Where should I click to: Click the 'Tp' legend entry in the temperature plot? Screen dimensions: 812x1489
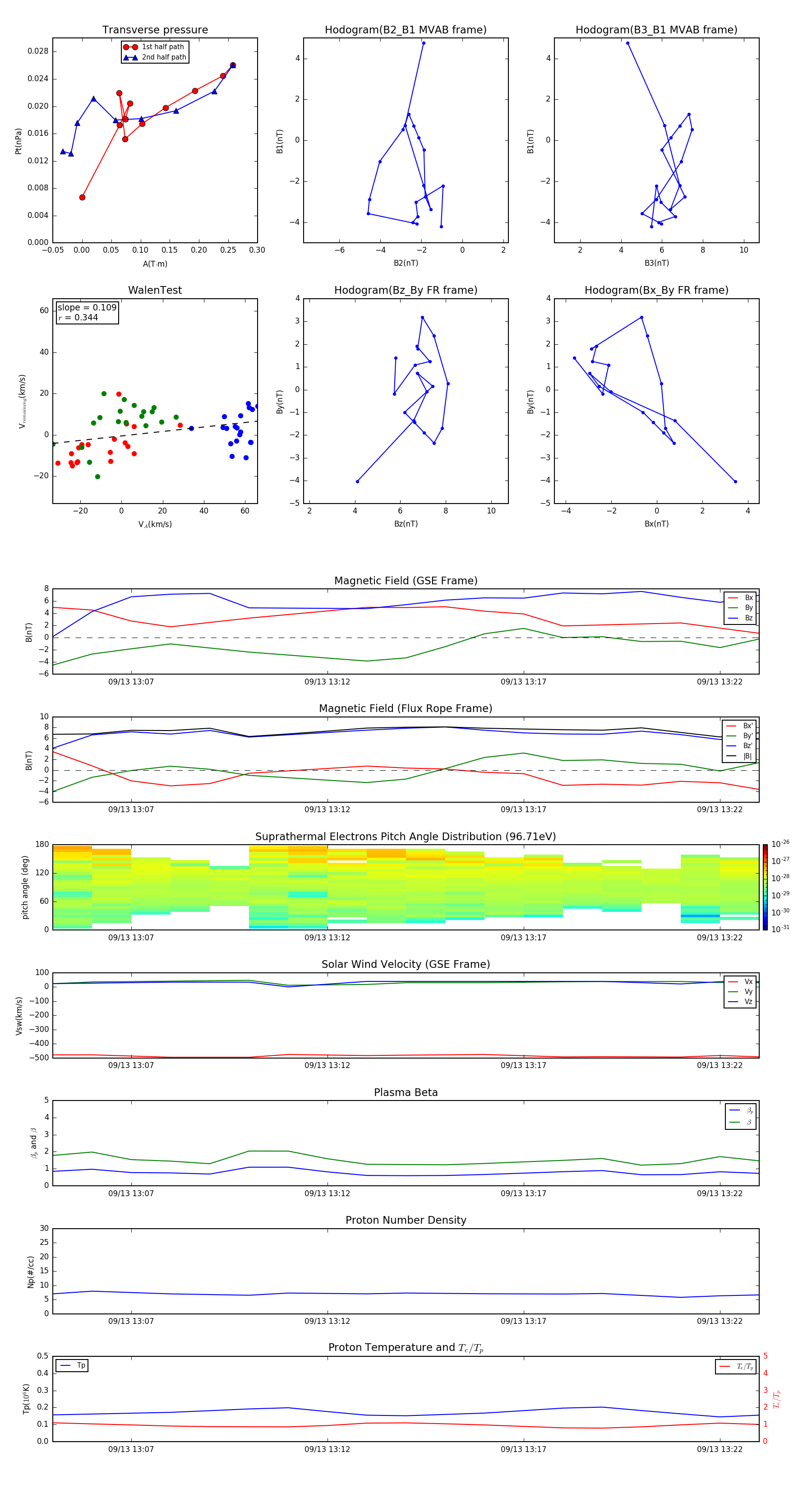[72, 1365]
